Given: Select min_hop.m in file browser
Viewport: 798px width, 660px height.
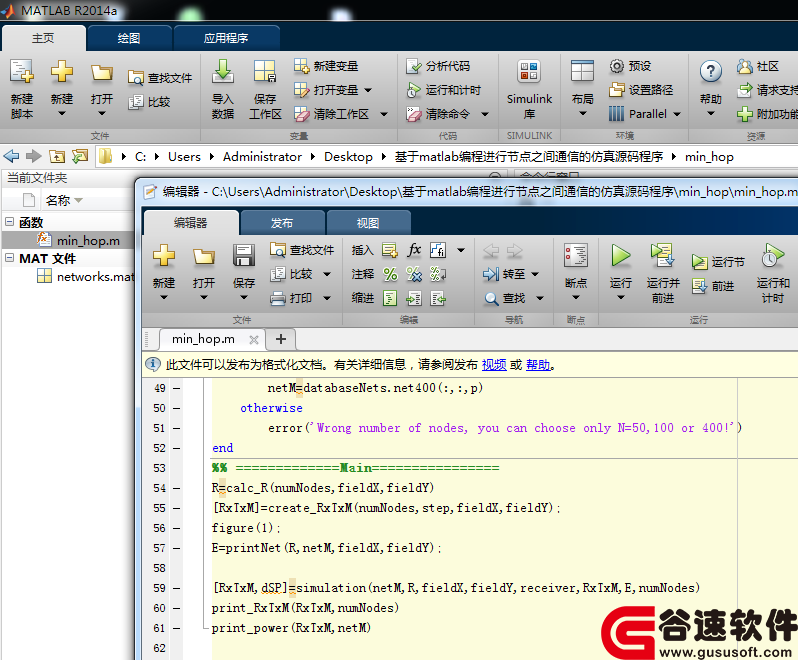Looking at the screenshot, I should click(x=88, y=240).
